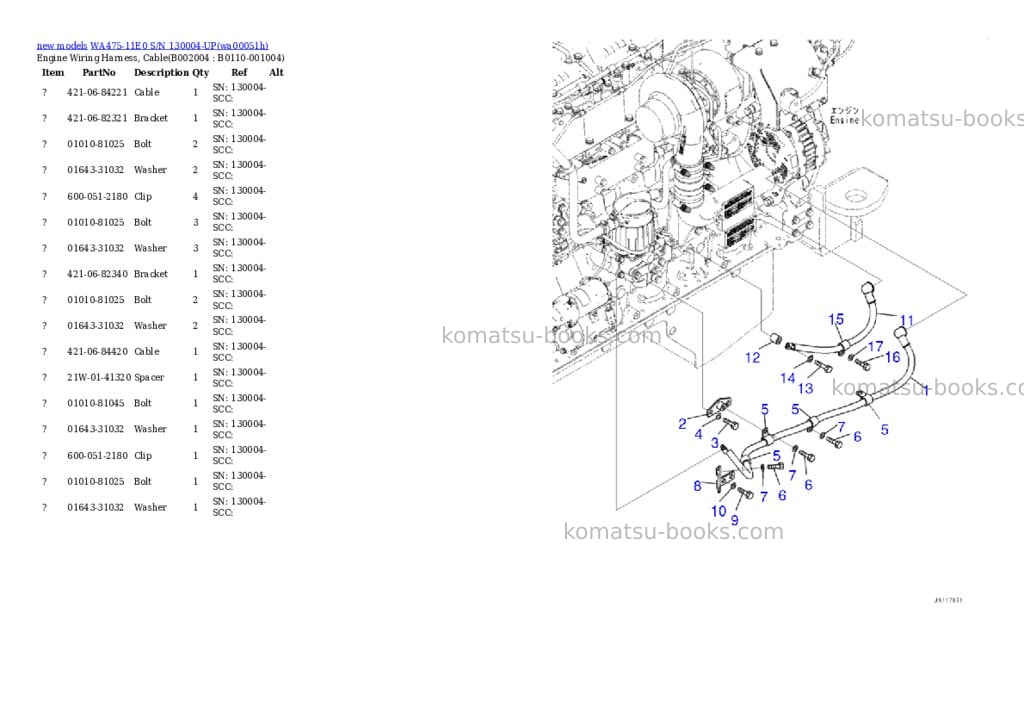
Task: Click the 'Engine' label in the diagram
Action: [x=844, y=120]
